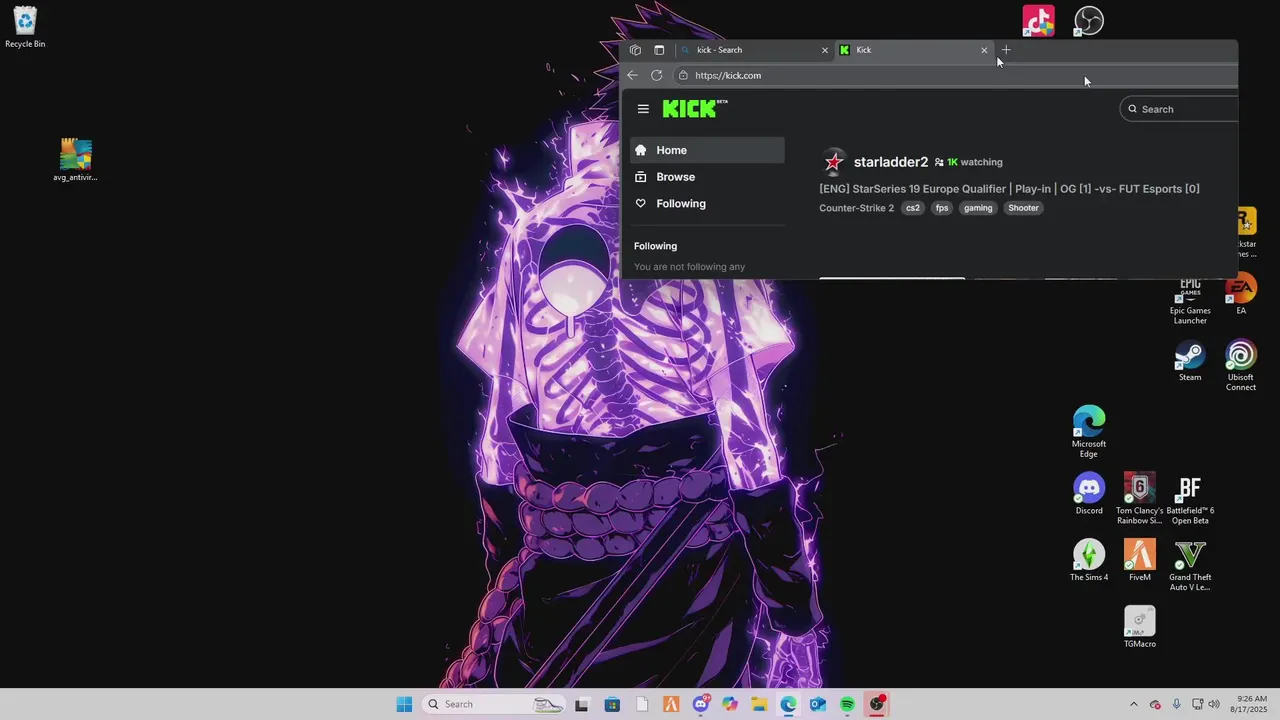
Task: Select Home in the Kick sidebar
Action: (x=707, y=150)
